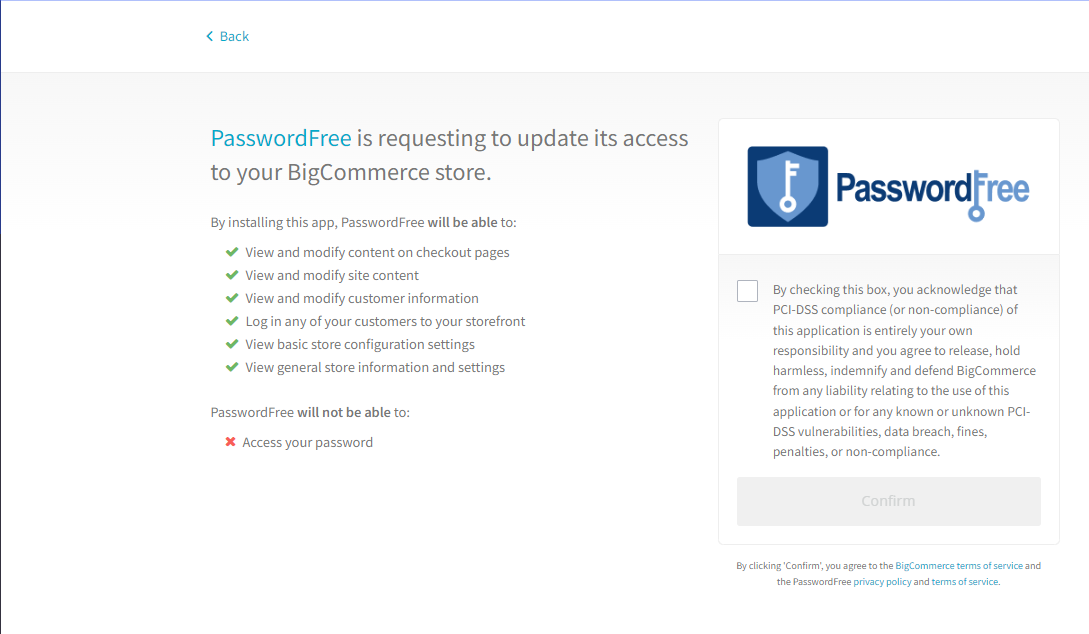Viewport: 1089px width, 634px height.
Task: Click green checkmark beside checkout pages permission
Action: point(232,252)
